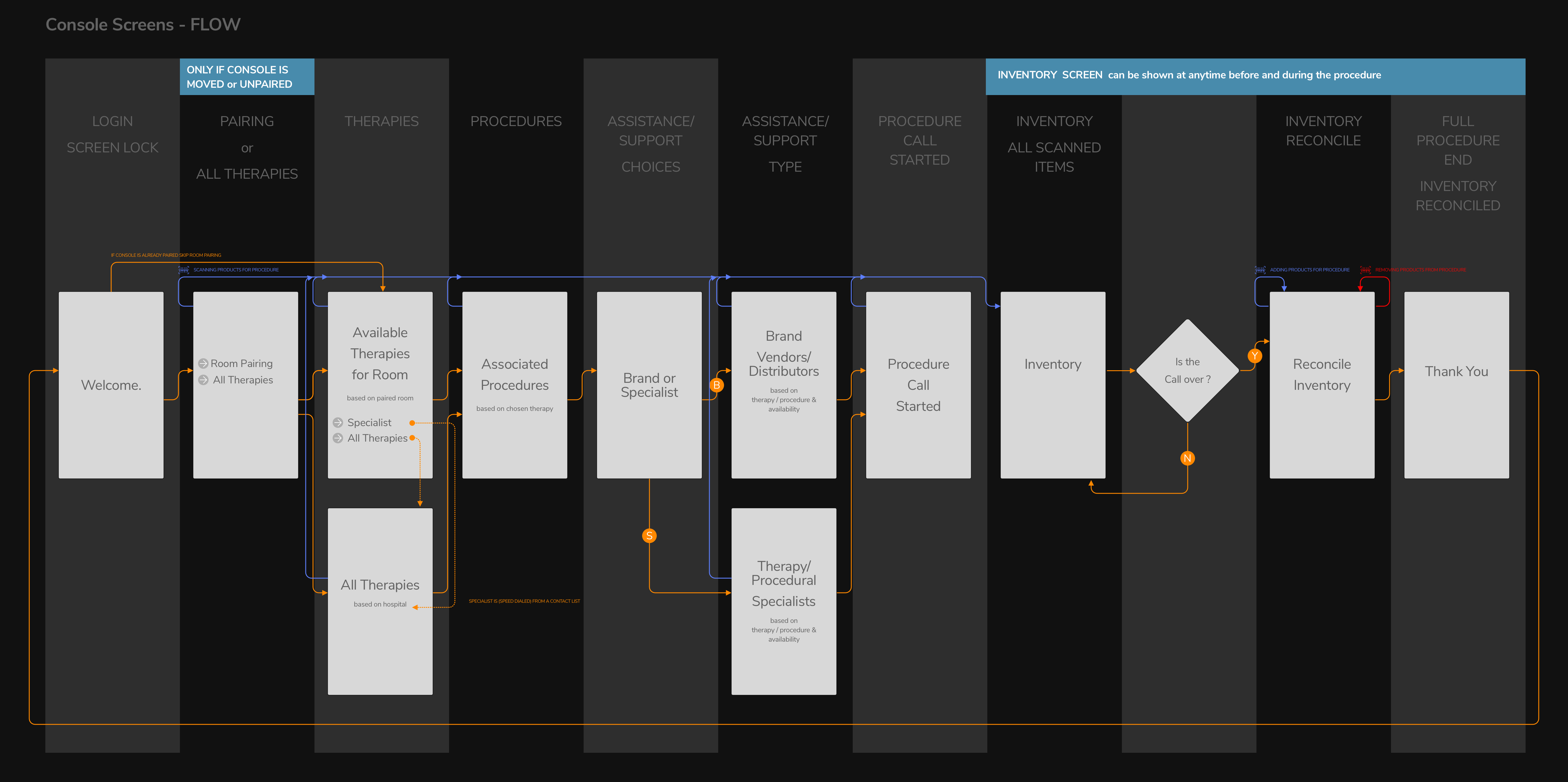This screenshot has width=1568, height=782.
Task: Click red barcode icon for removing products
Action: point(1365,270)
